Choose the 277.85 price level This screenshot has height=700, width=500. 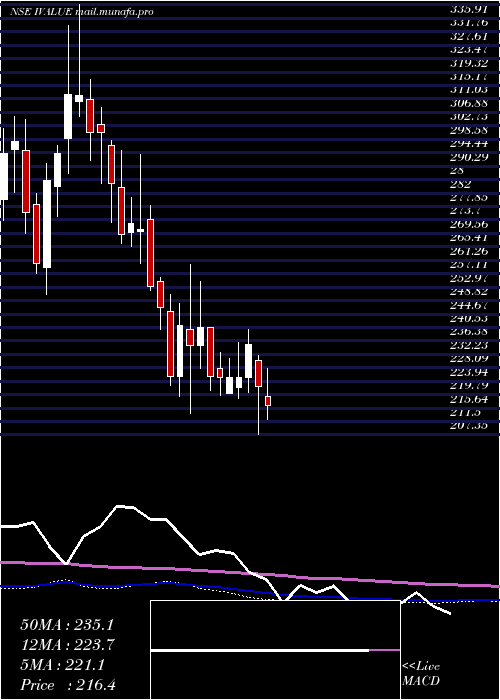click(x=468, y=197)
